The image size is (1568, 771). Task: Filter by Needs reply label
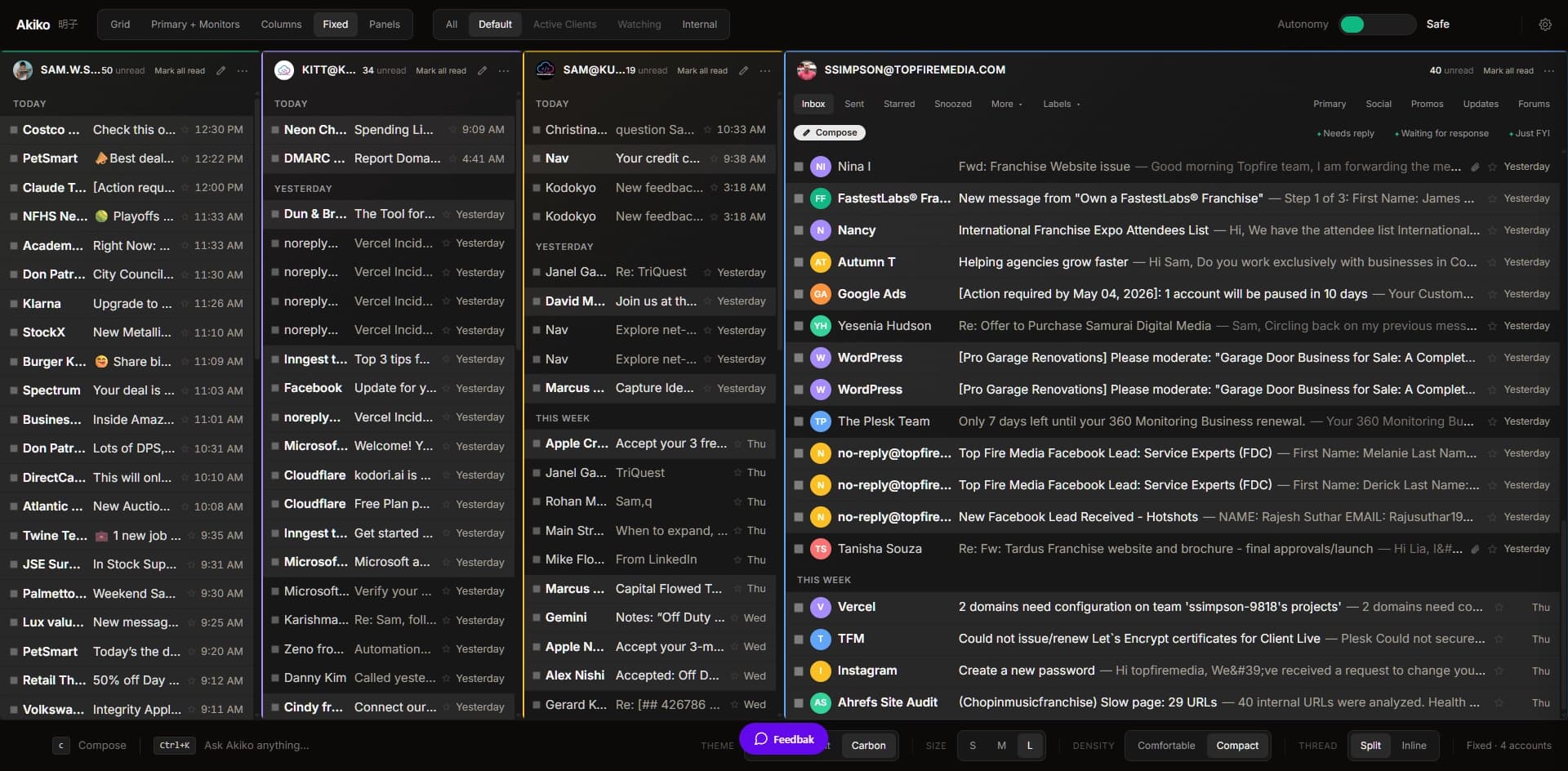click(1346, 133)
